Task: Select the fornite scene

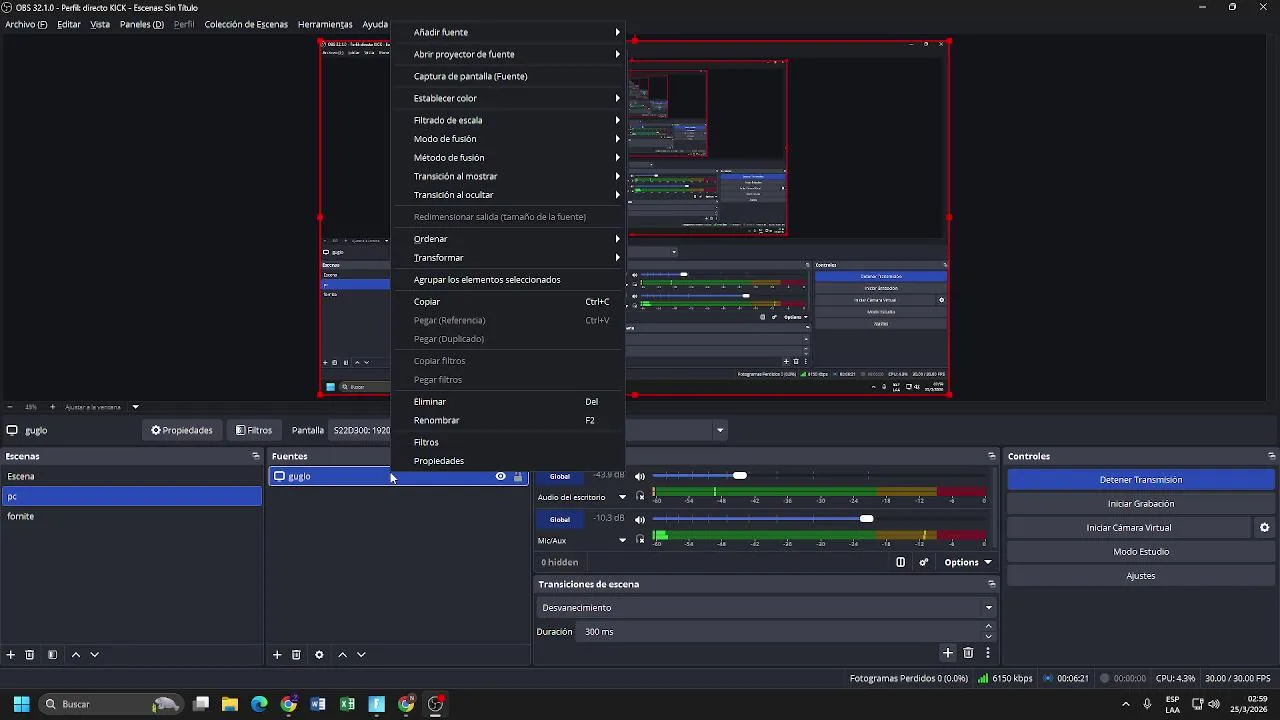Action: [x=132, y=516]
